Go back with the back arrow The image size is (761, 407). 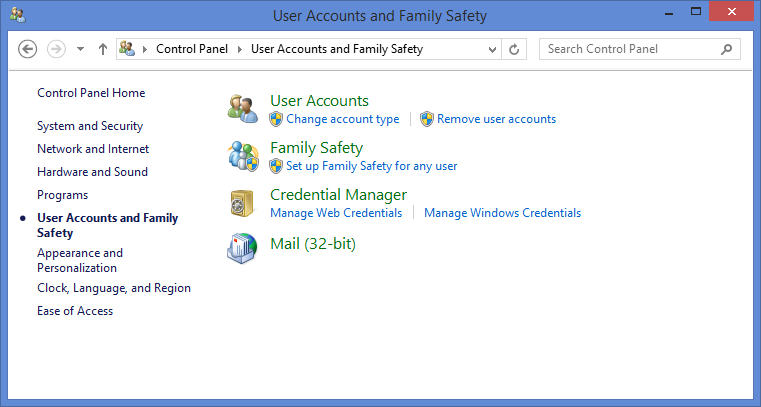(x=28, y=49)
